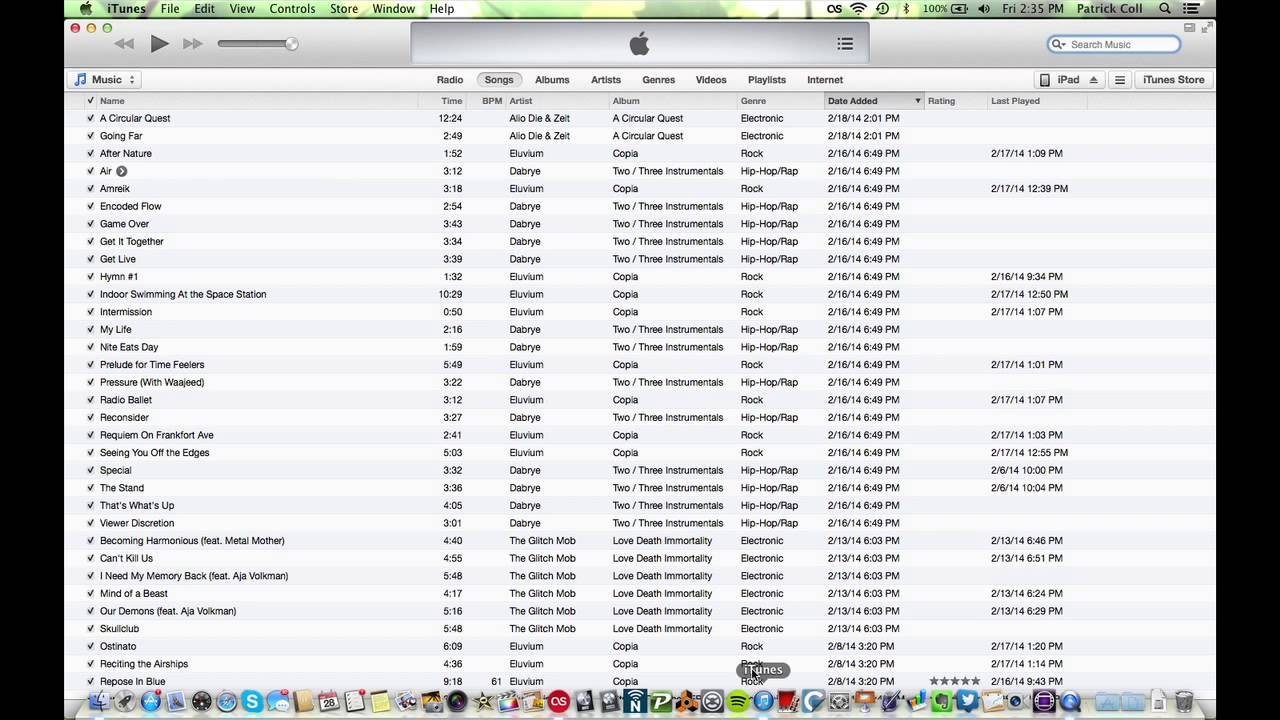Toggle checkbox for Radio Ballet
This screenshot has width=1280, height=720.
point(90,400)
